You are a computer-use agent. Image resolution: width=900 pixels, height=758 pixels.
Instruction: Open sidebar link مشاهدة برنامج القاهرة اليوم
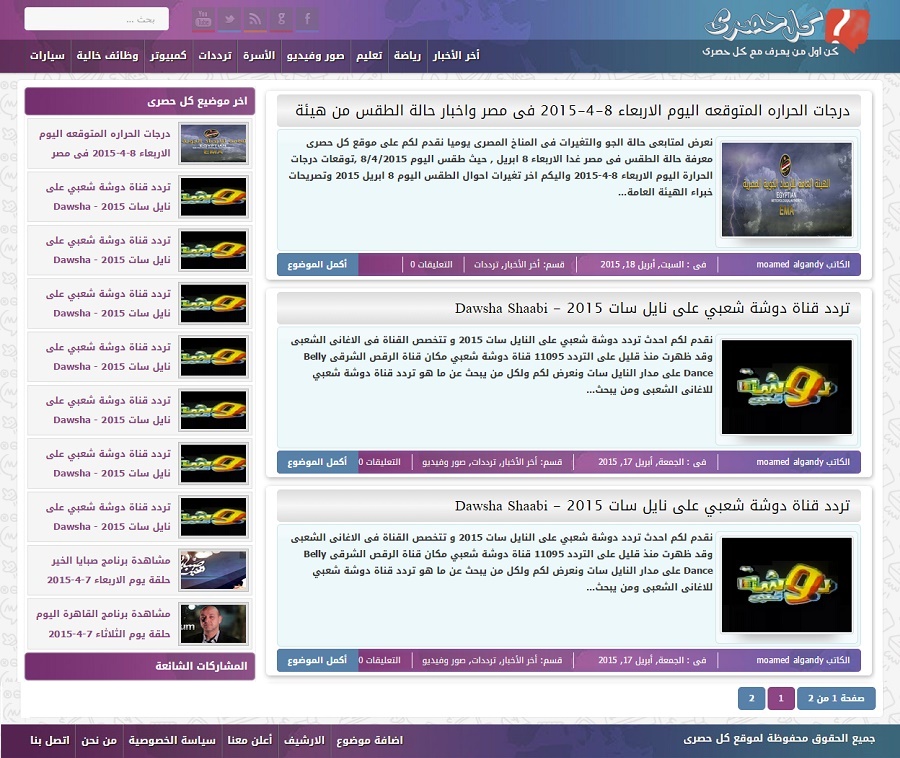pos(103,623)
